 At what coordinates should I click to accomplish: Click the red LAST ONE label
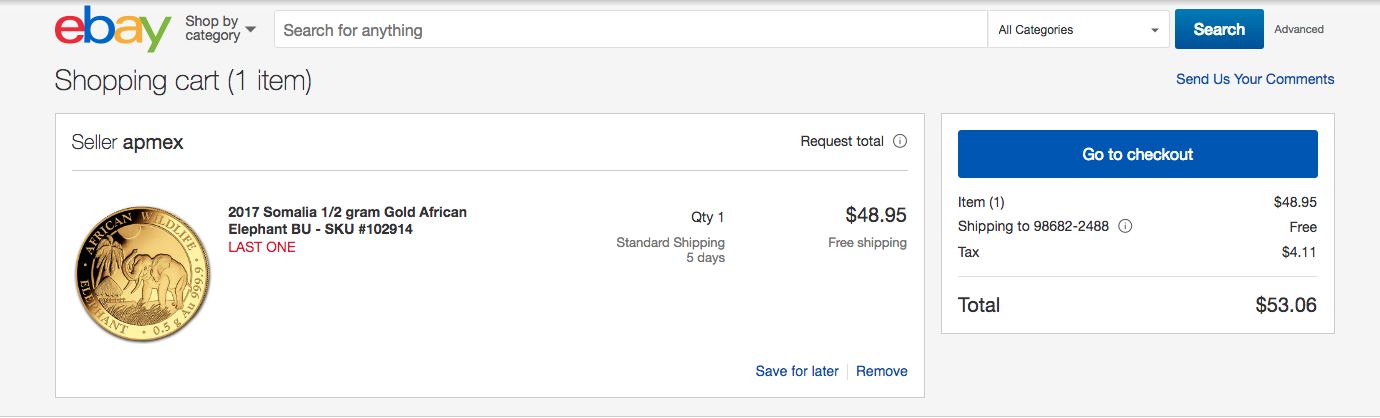pyautogui.click(x=262, y=247)
